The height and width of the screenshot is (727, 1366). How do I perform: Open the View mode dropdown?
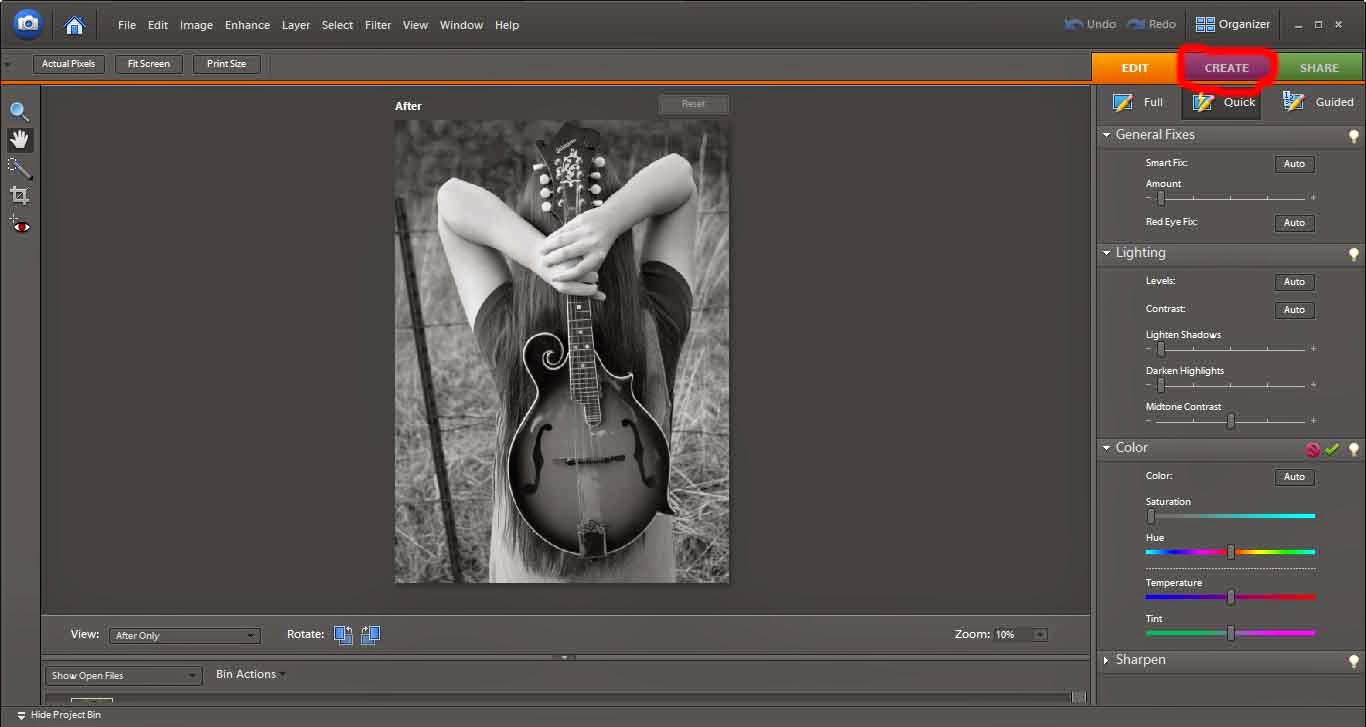tap(185, 635)
